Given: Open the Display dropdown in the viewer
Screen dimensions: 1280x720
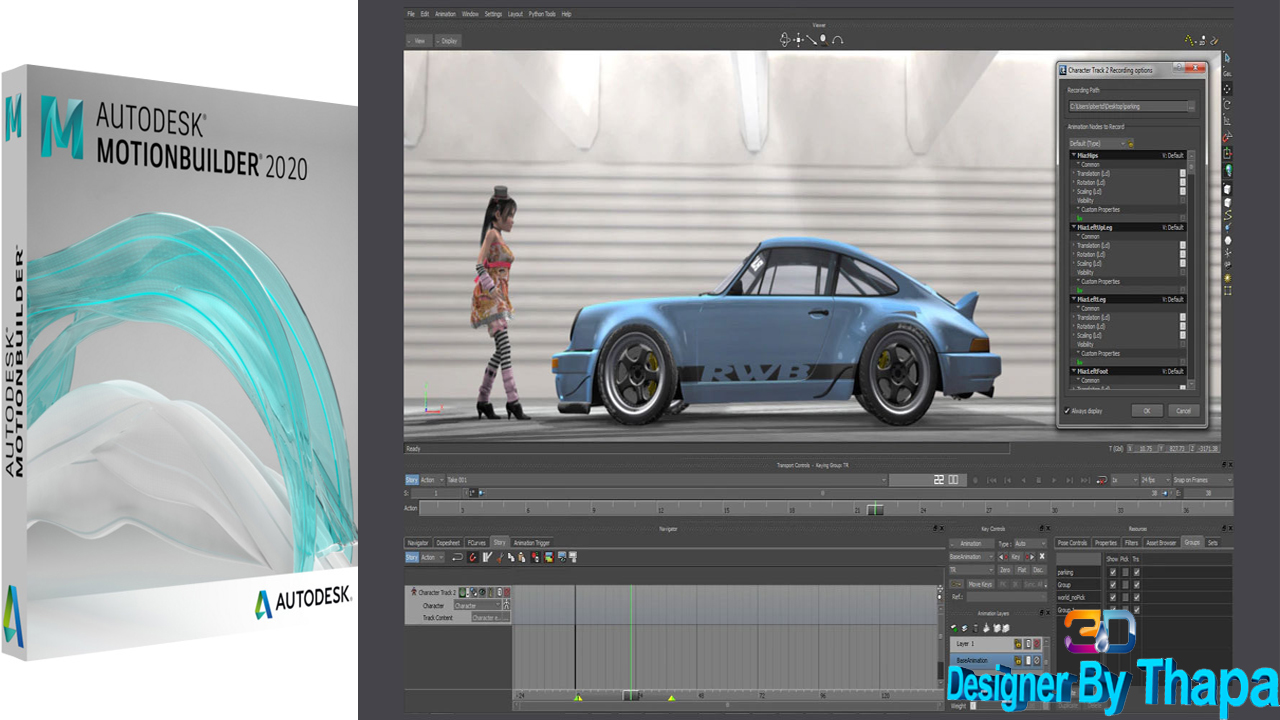Looking at the screenshot, I should [447, 41].
